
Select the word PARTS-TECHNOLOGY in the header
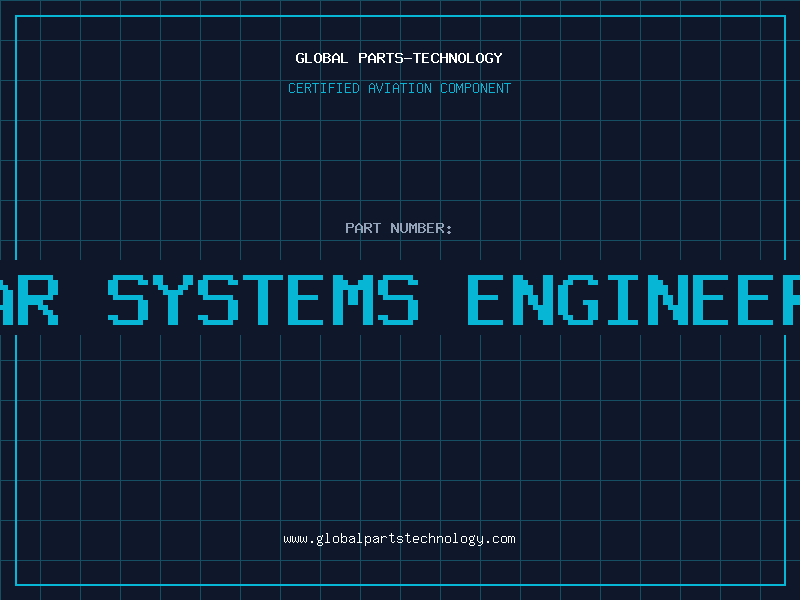click(x=430, y=58)
